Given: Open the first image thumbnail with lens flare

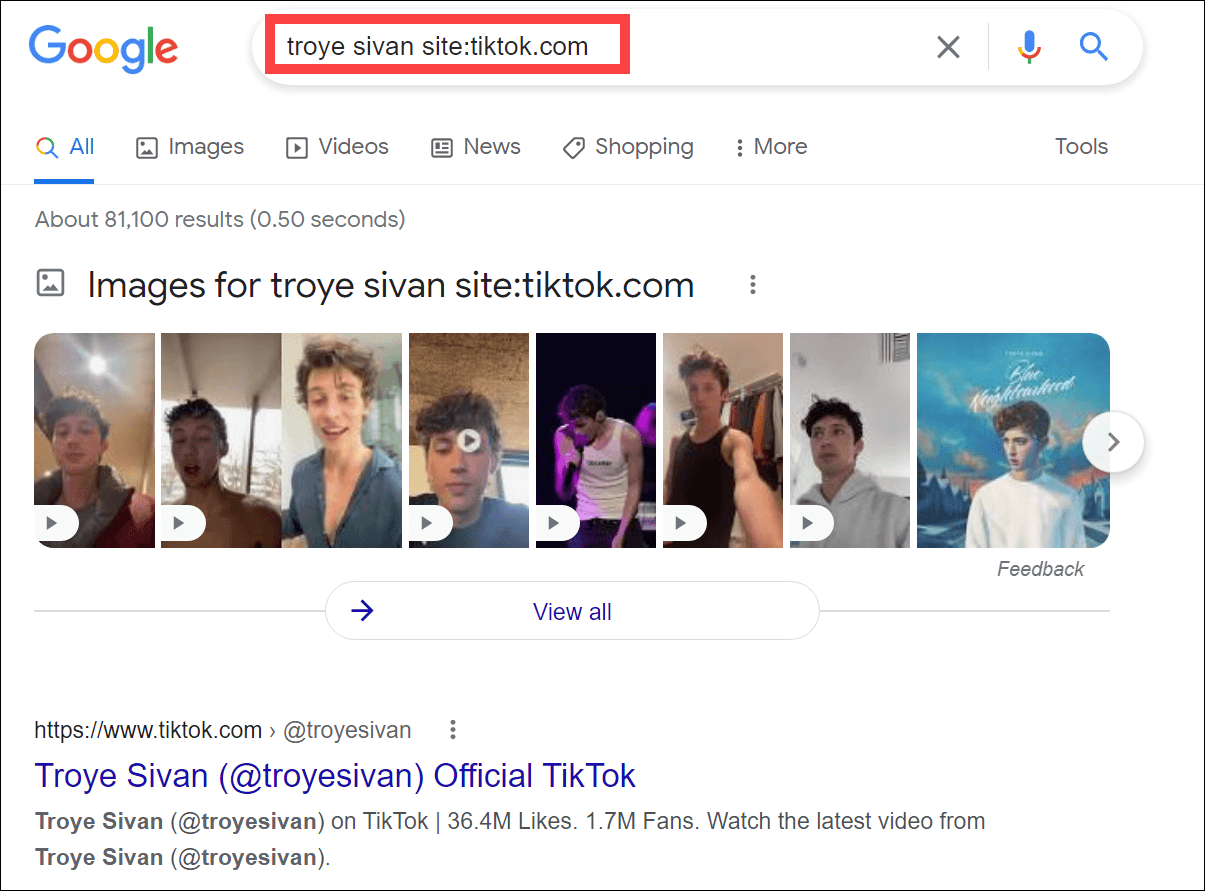Looking at the screenshot, I should click(95, 440).
